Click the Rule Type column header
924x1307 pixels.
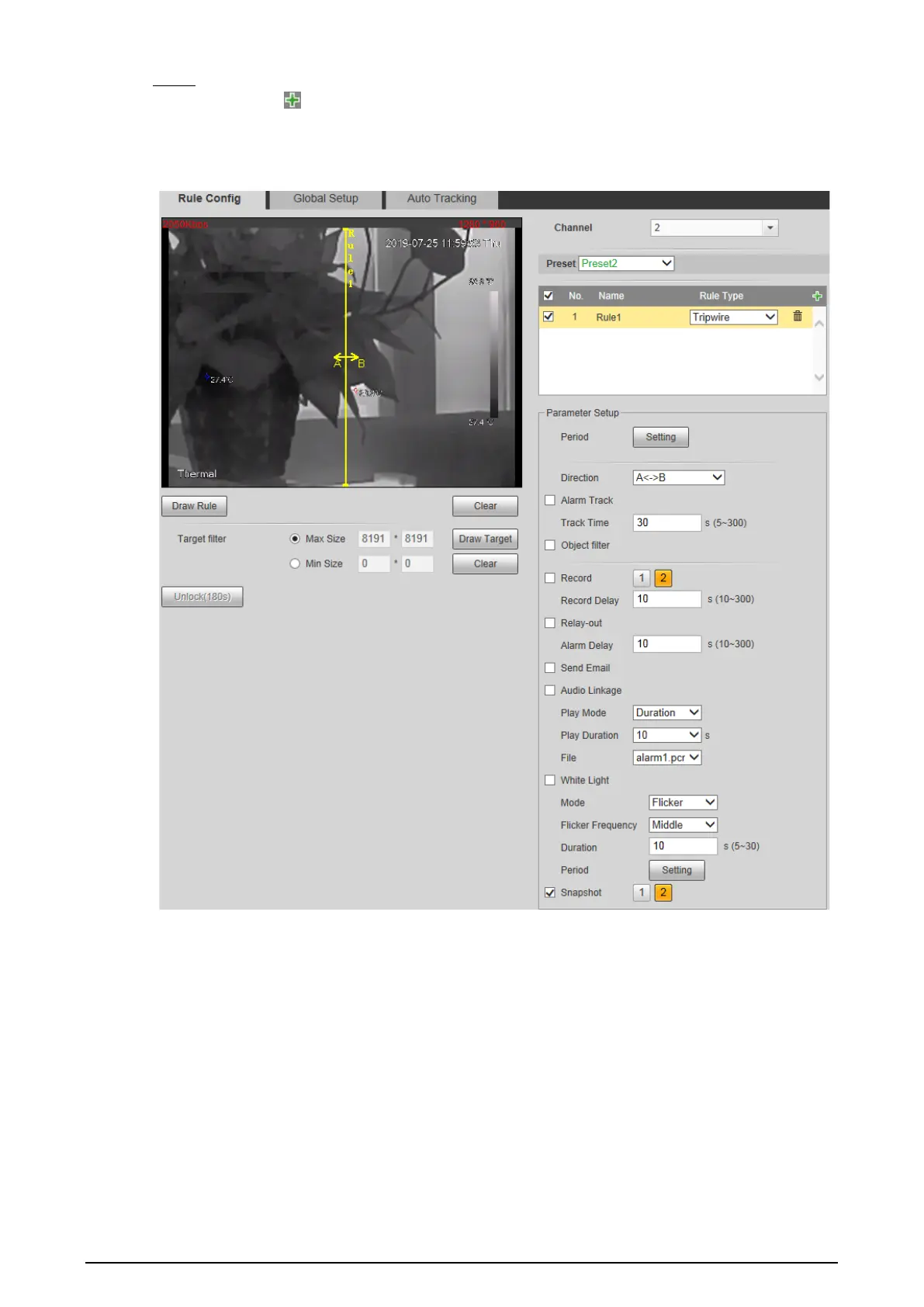(x=722, y=296)
